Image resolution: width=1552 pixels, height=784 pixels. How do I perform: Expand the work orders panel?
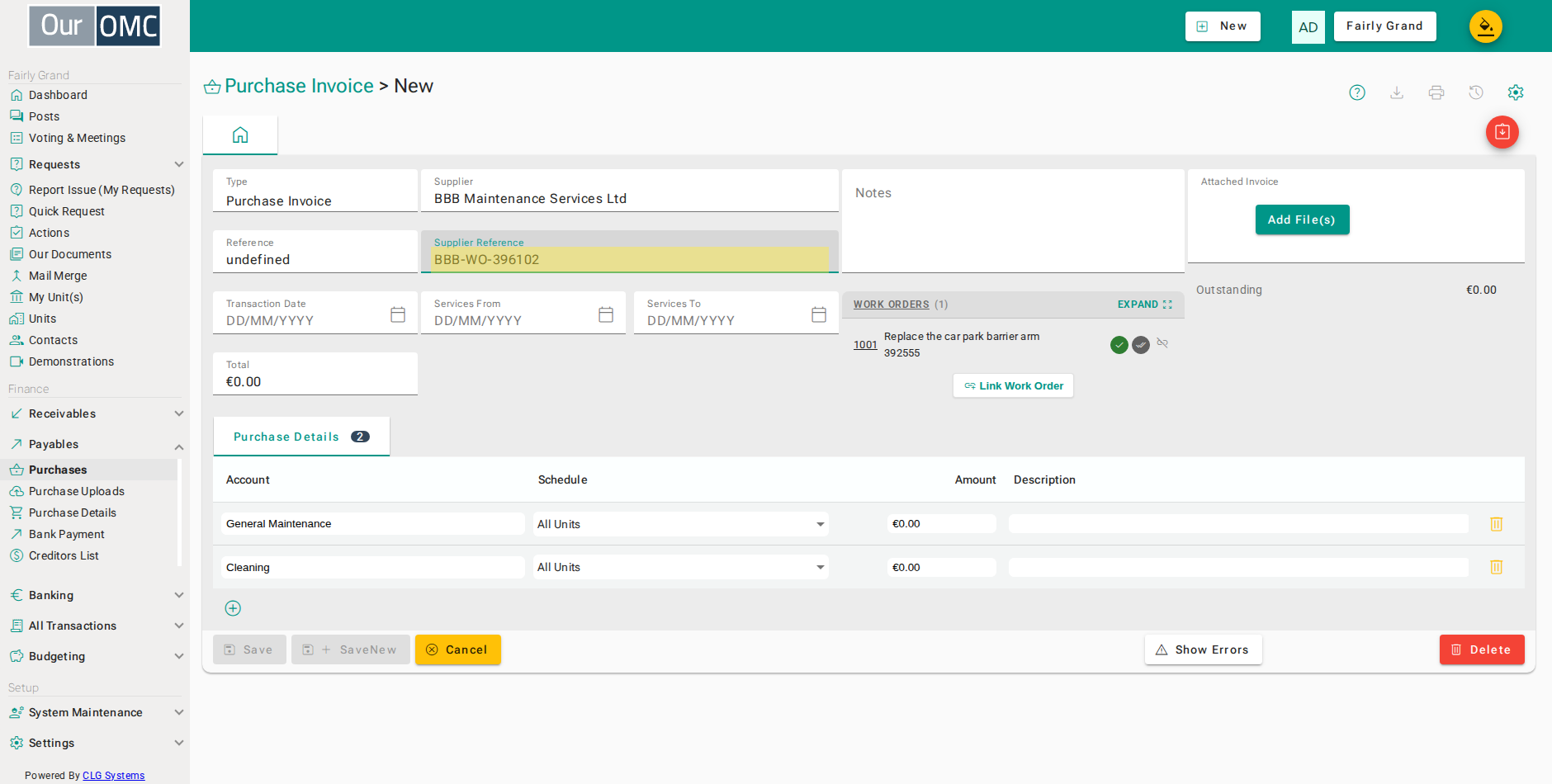coord(1145,305)
